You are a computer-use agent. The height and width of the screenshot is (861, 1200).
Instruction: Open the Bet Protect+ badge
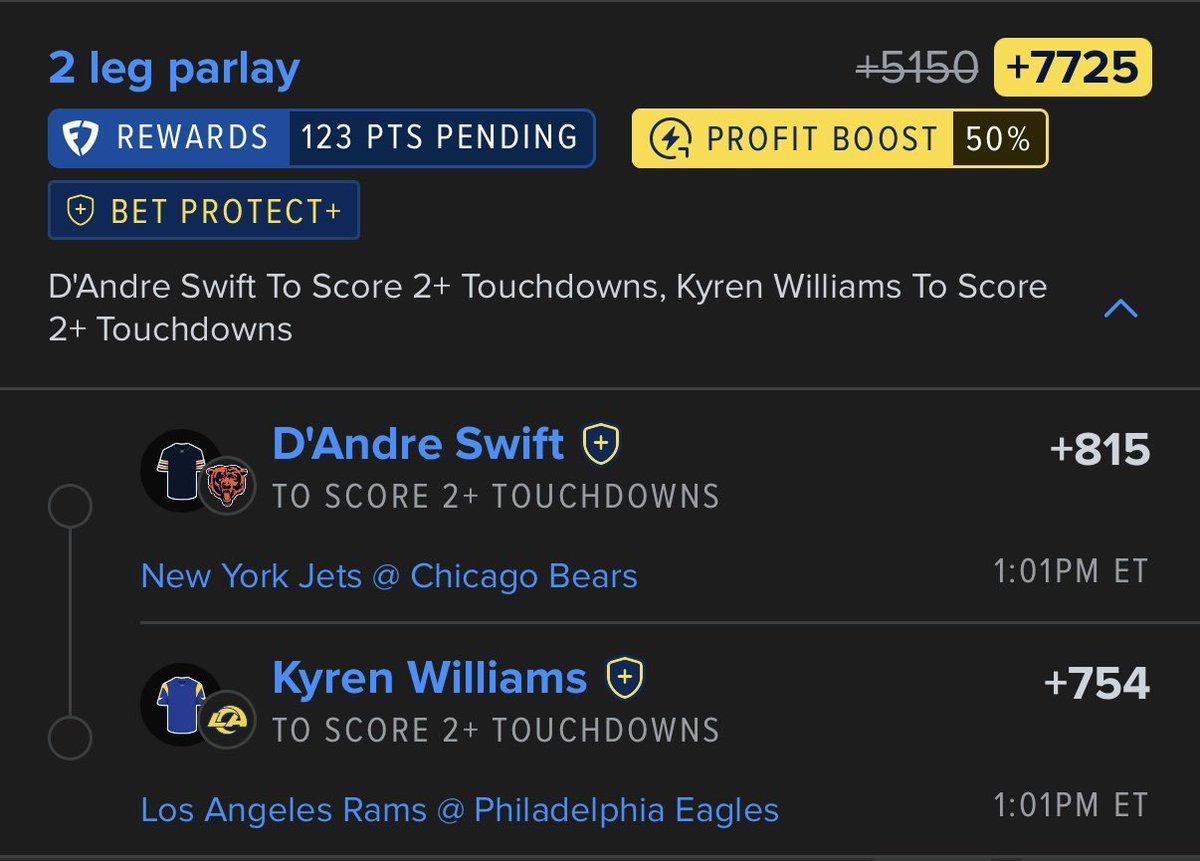pos(204,211)
